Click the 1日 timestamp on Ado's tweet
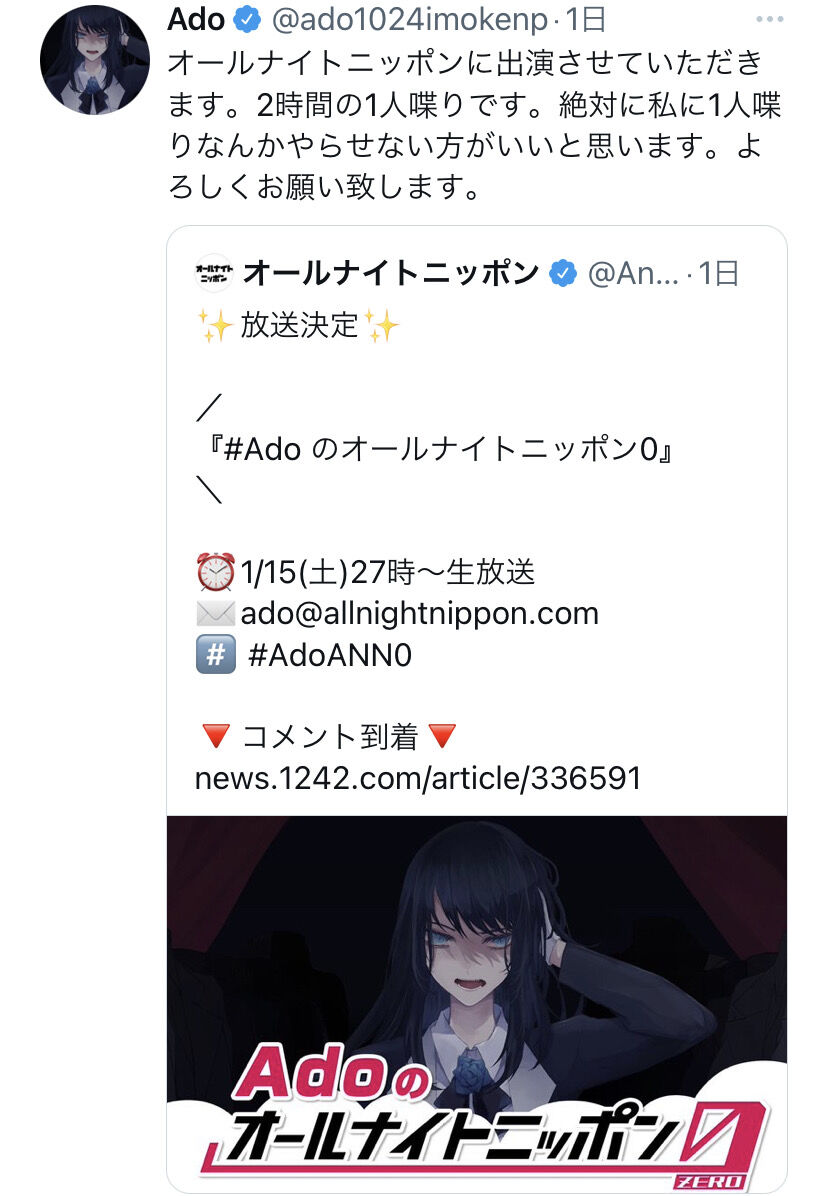Image resolution: width=828 pixels, height=1196 pixels. pyautogui.click(x=585, y=21)
